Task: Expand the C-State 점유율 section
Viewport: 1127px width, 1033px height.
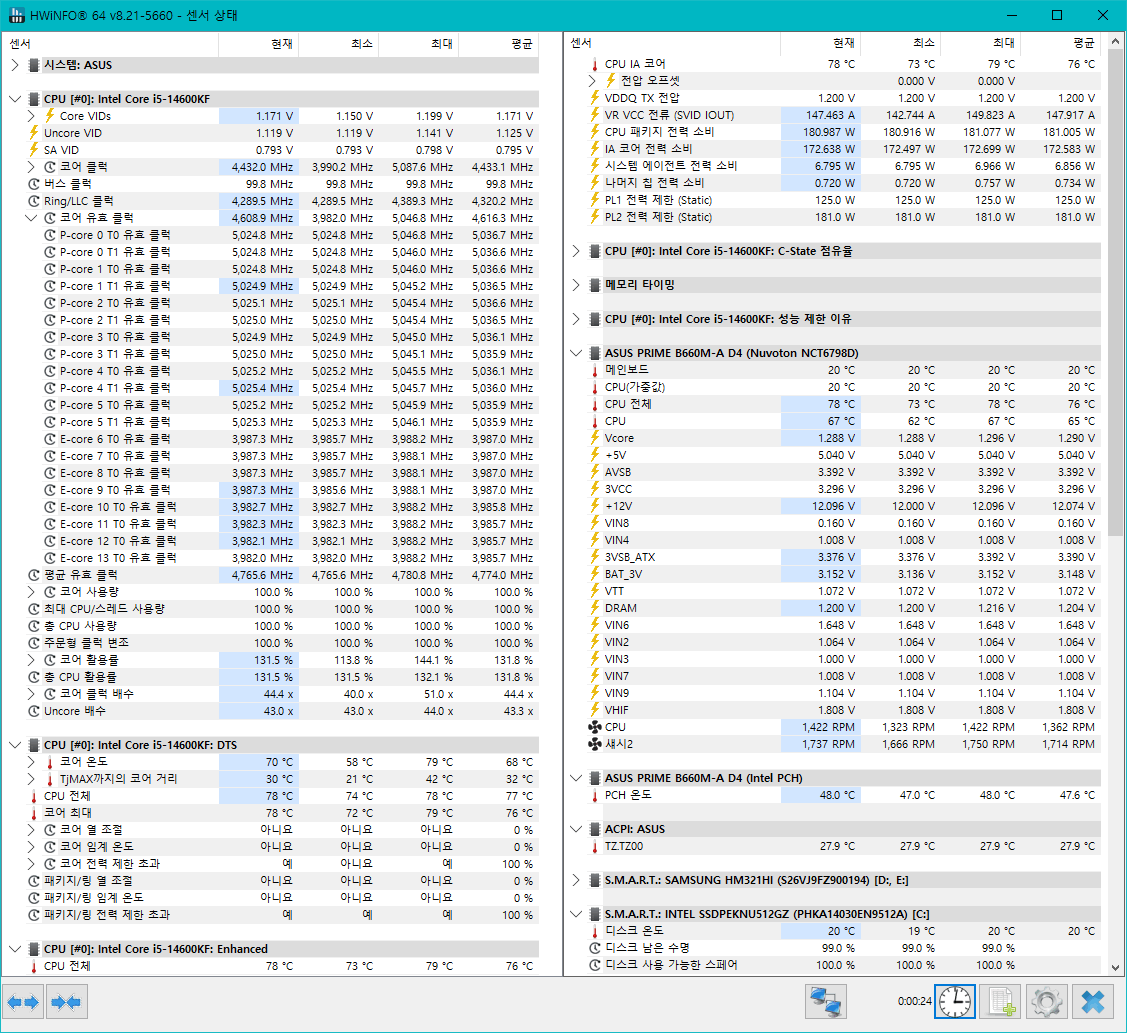Action: pos(576,251)
